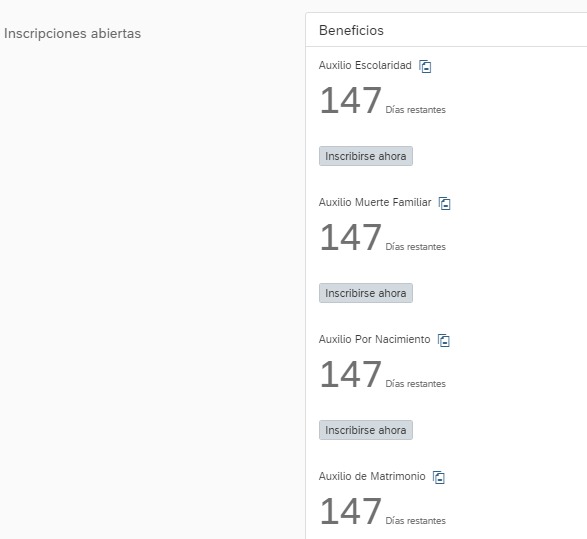Click the 147 counter for Auxilio Por Nacimiento
This screenshot has height=539, width=587.
(x=351, y=374)
